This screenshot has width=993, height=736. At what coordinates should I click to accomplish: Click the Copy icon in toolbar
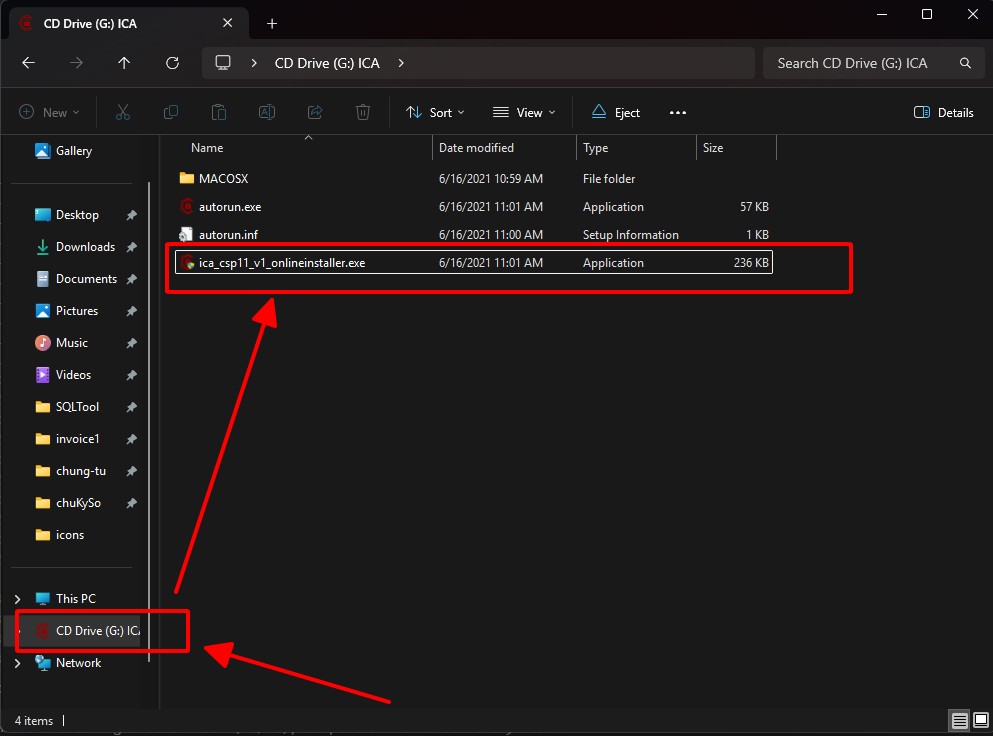(171, 113)
